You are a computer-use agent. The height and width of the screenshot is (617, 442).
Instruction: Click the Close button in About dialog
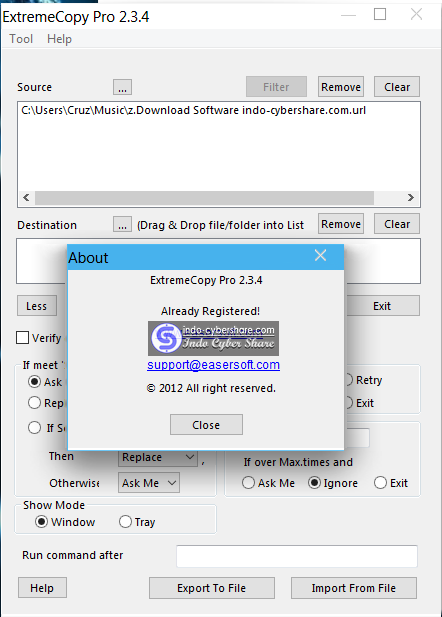206,425
